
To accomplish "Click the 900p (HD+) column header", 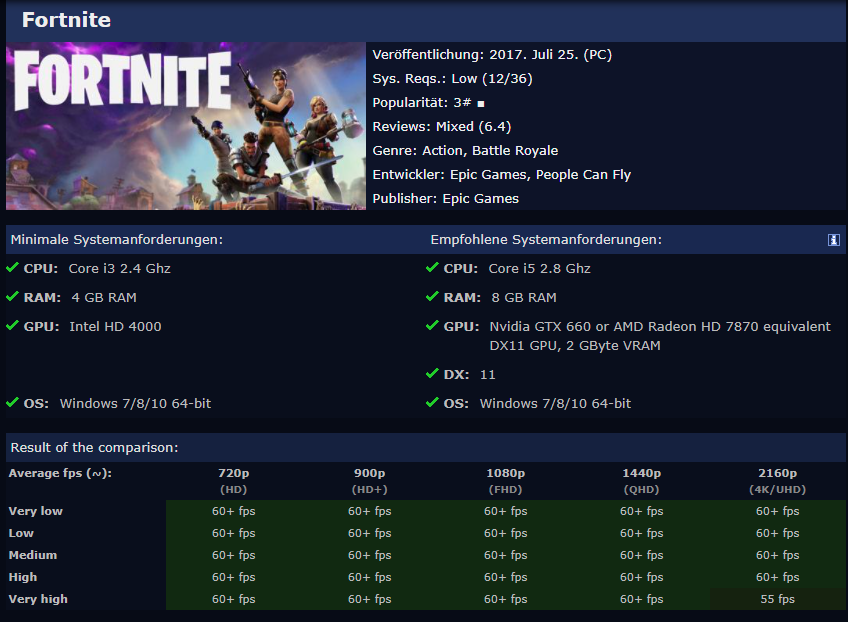I will coord(369,481).
